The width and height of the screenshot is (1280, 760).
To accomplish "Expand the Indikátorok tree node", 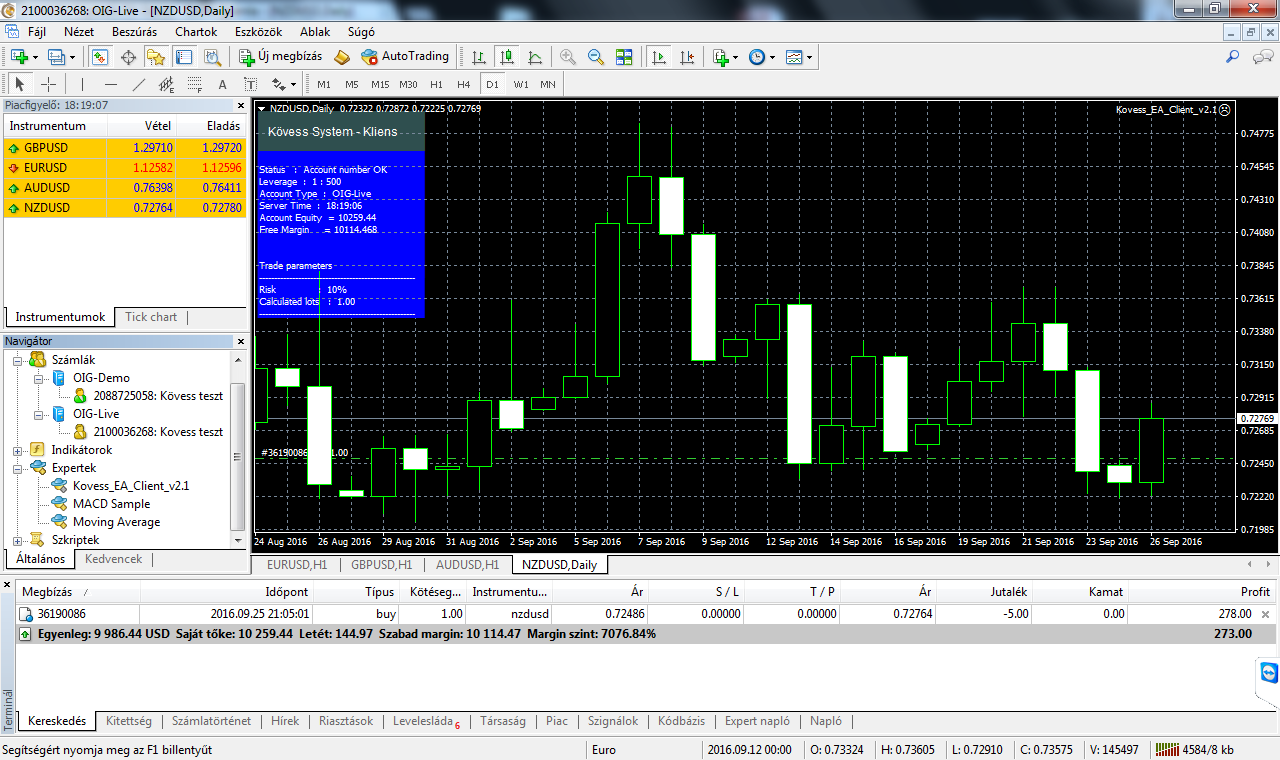I will 18,450.
